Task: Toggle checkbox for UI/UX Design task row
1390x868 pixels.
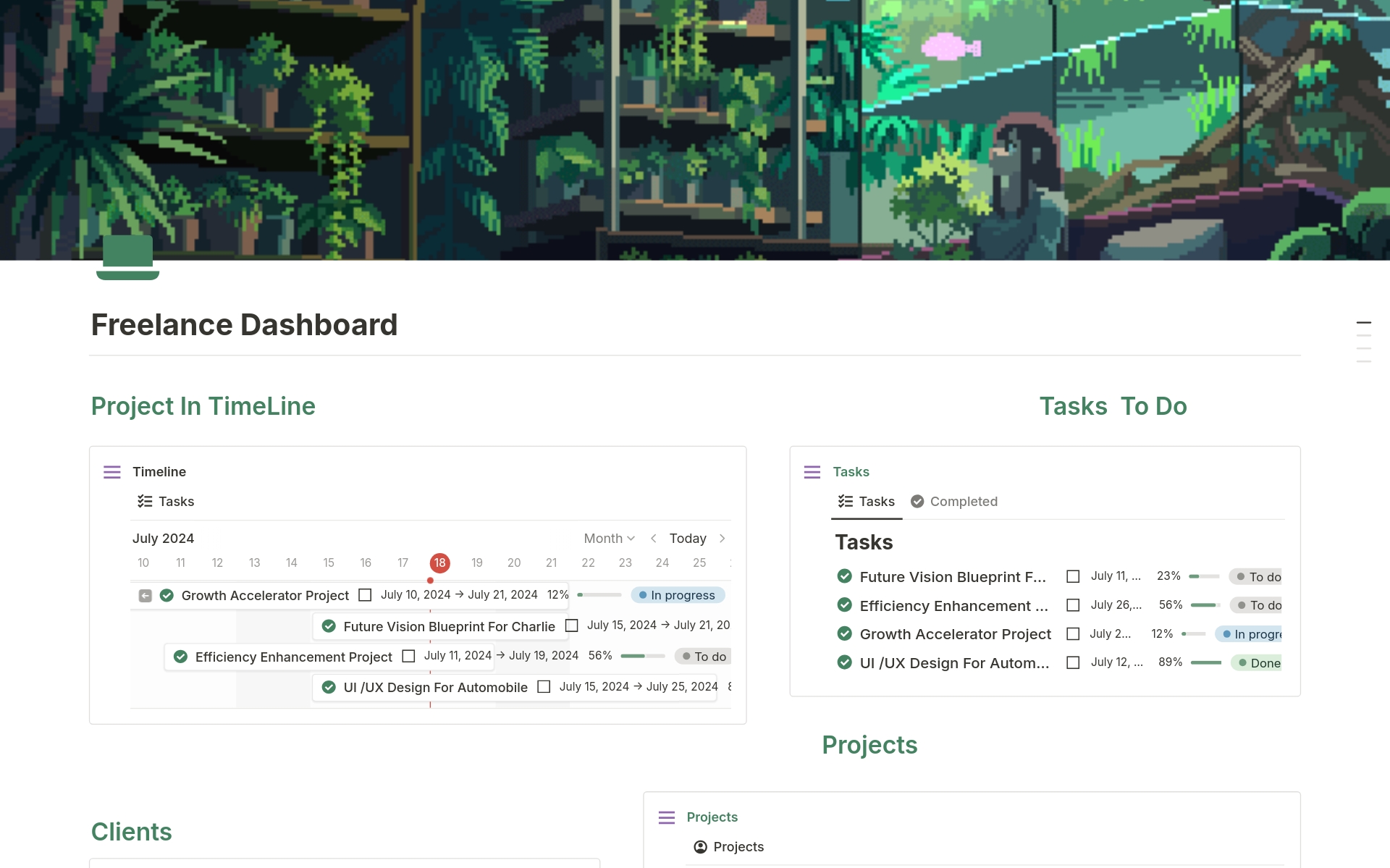Action: (x=1073, y=662)
